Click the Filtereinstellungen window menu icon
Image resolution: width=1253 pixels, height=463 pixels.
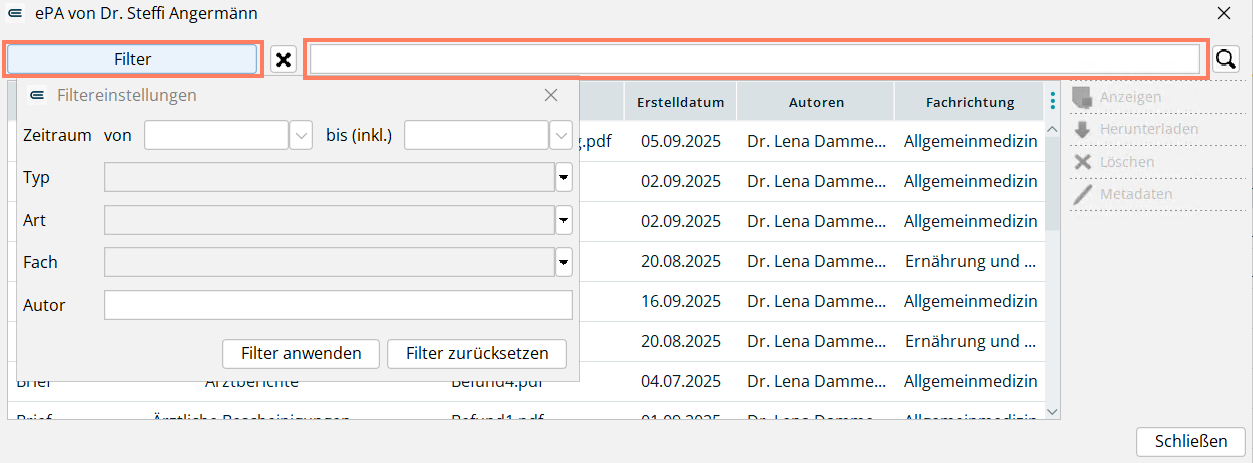(x=37, y=95)
